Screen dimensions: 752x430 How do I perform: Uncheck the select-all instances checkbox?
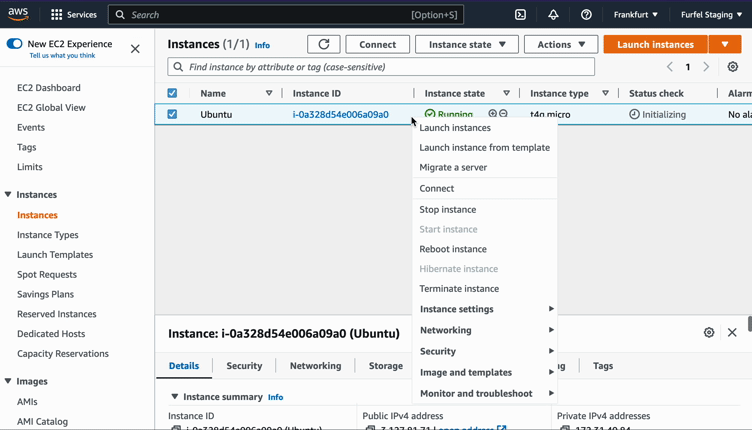point(172,93)
